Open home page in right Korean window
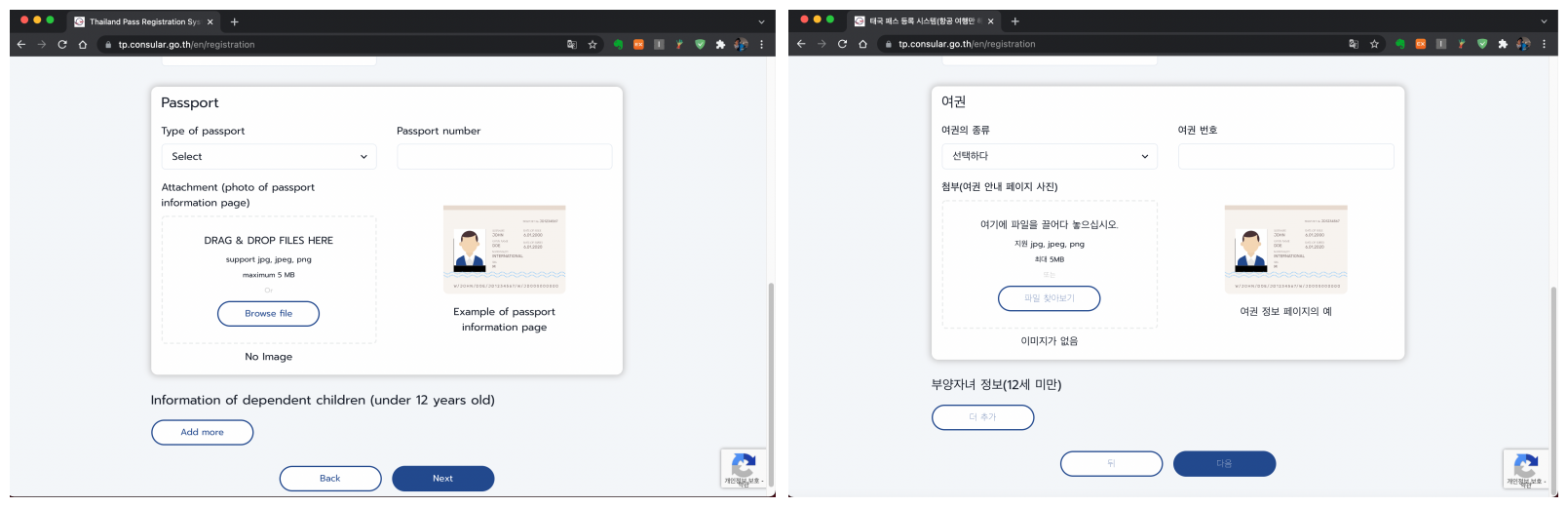Viewport: 1568px width, 507px height. [863, 44]
